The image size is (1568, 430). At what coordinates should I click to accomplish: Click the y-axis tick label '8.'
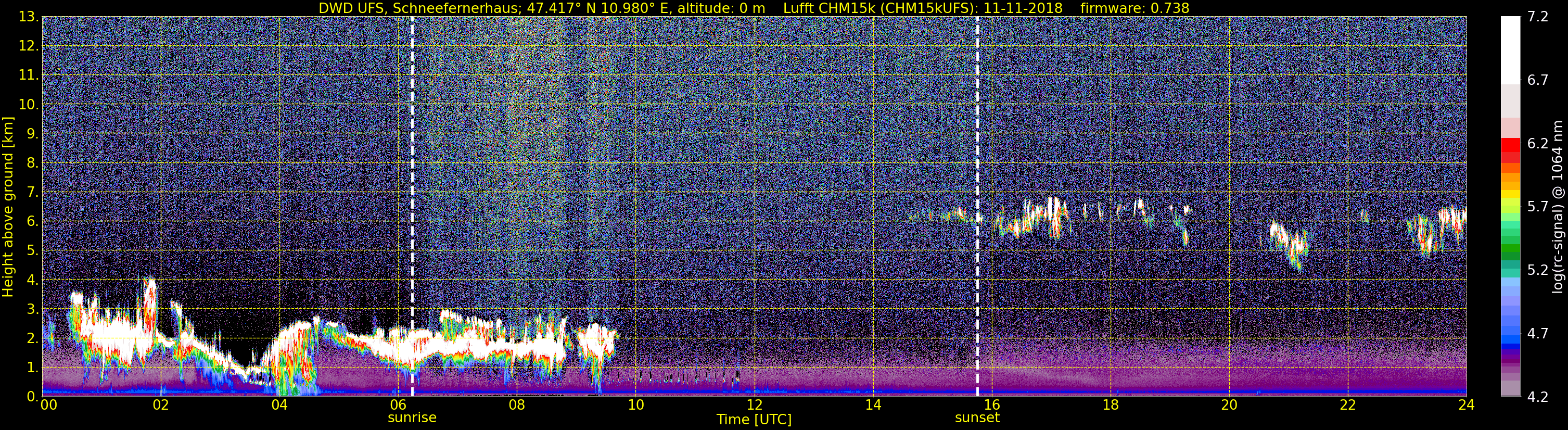point(32,163)
